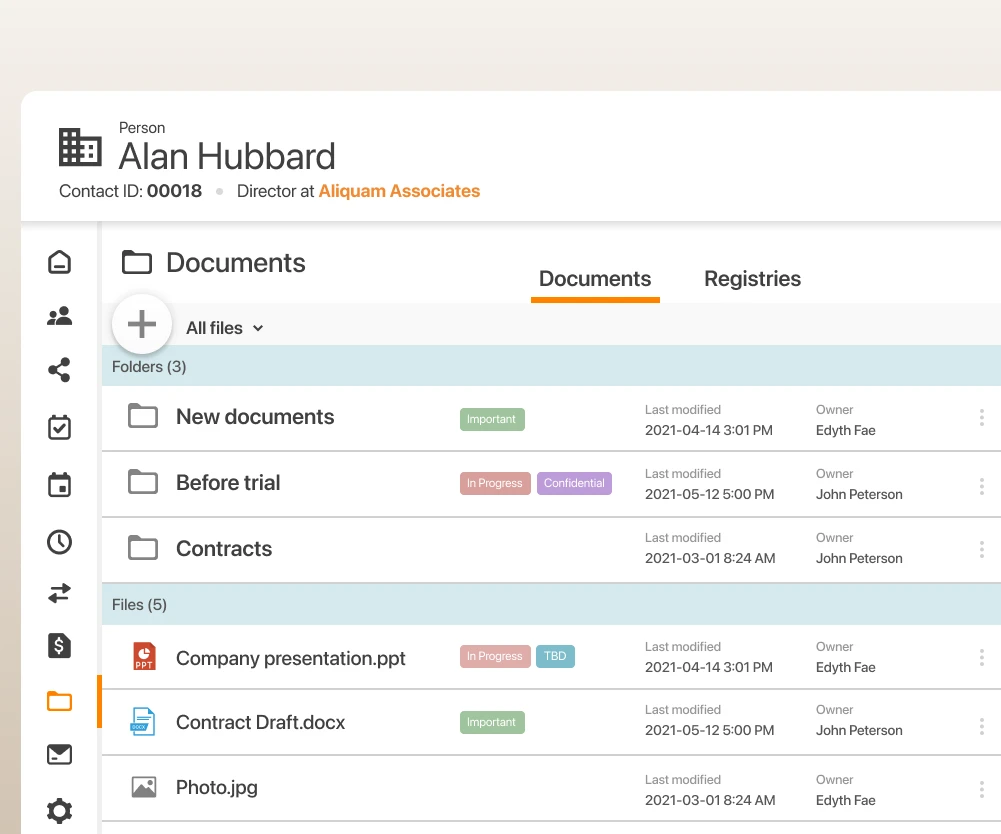The image size is (1001, 834).
Task: Open the tasks checkmark icon in sidebar
Action: pos(59,427)
